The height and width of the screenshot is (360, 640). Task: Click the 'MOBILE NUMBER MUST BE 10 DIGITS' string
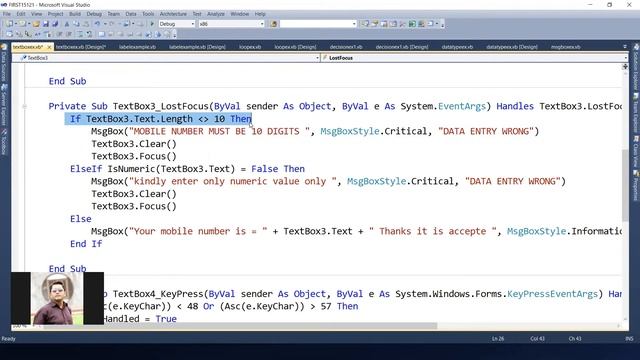pyautogui.click(x=219, y=131)
